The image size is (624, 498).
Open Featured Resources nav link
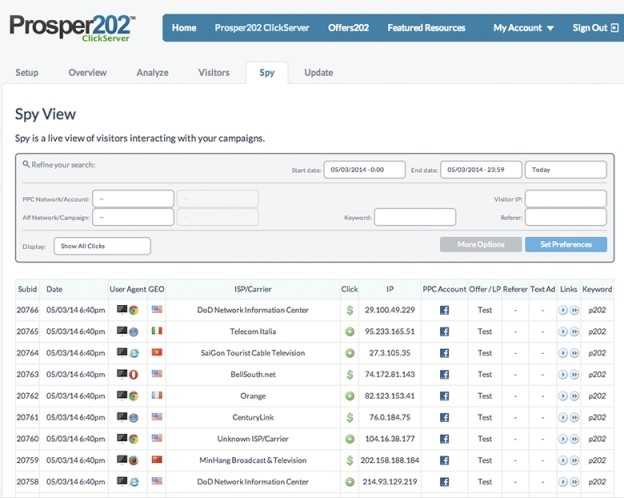tap(426, 28)
